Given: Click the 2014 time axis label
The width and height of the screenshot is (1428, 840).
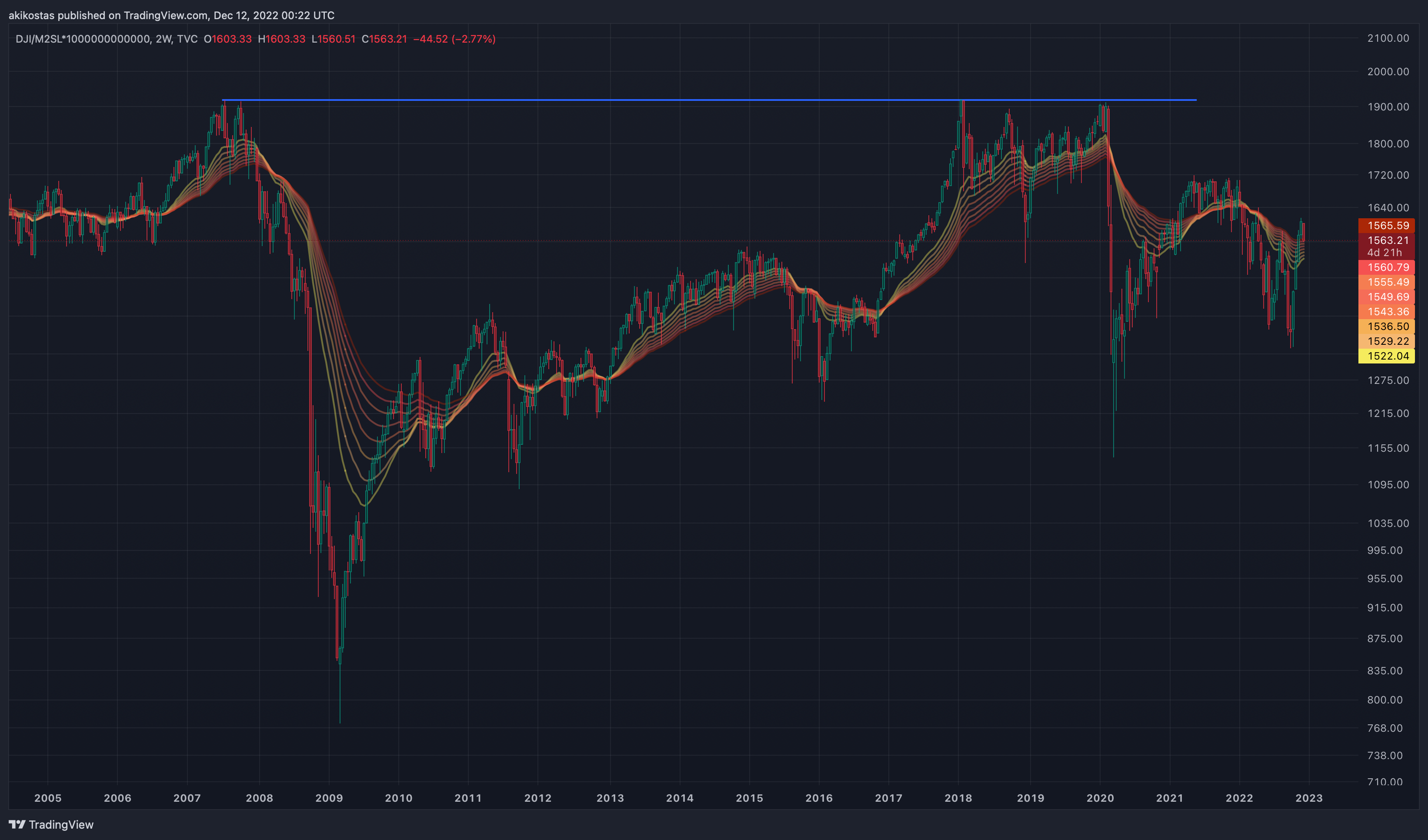Looking at the screenshot, I should (x=680, y=798).
